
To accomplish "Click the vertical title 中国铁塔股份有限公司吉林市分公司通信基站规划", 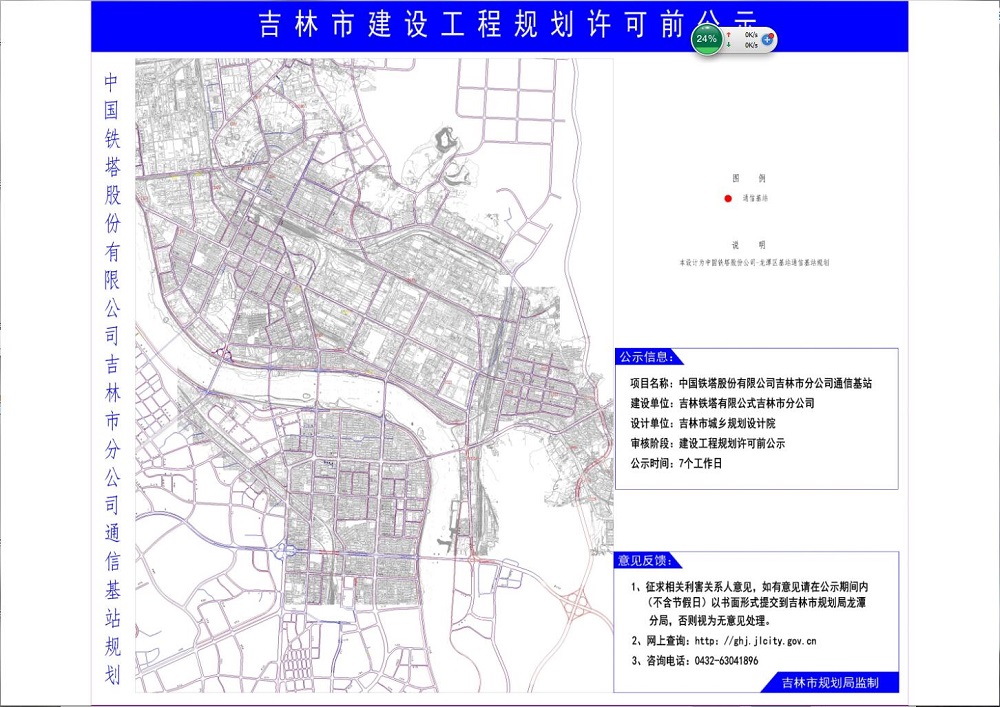I will (x=112, y=379).
